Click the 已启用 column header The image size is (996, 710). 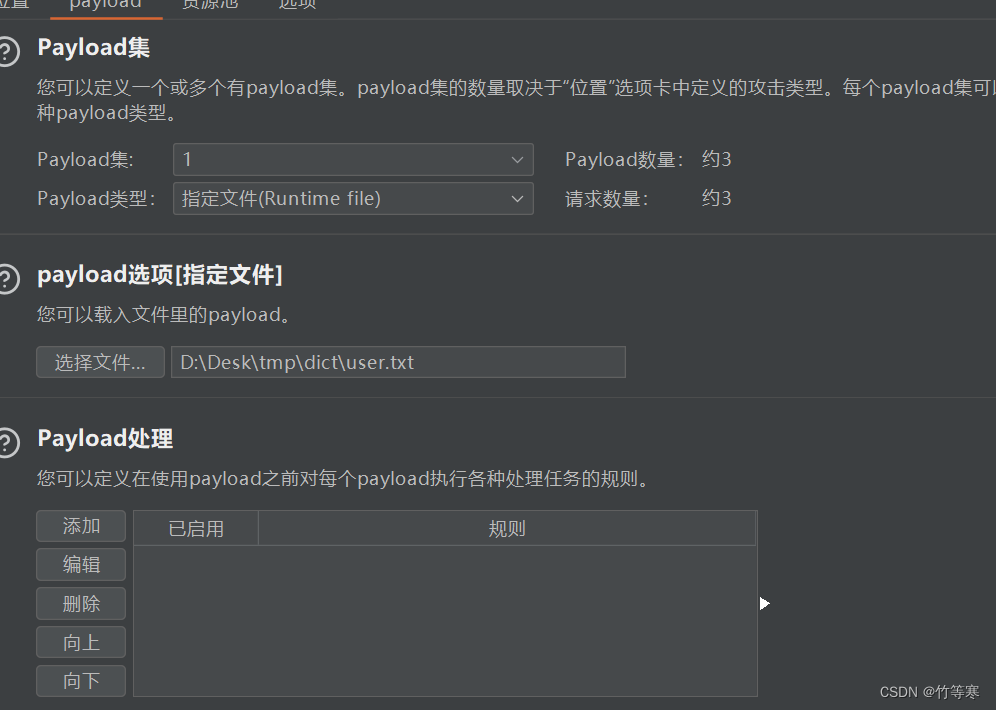pyautogui.click(x=196, y=528)
